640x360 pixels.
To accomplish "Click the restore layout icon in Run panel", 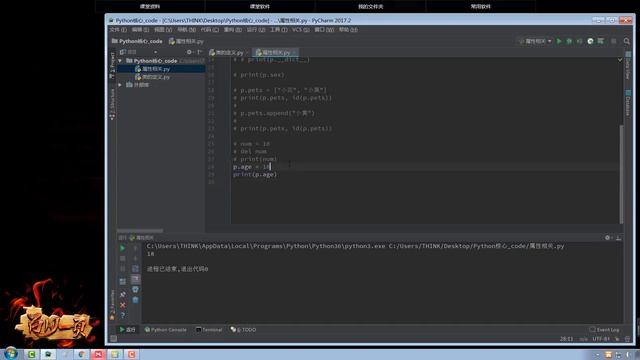I will (122, 282).
